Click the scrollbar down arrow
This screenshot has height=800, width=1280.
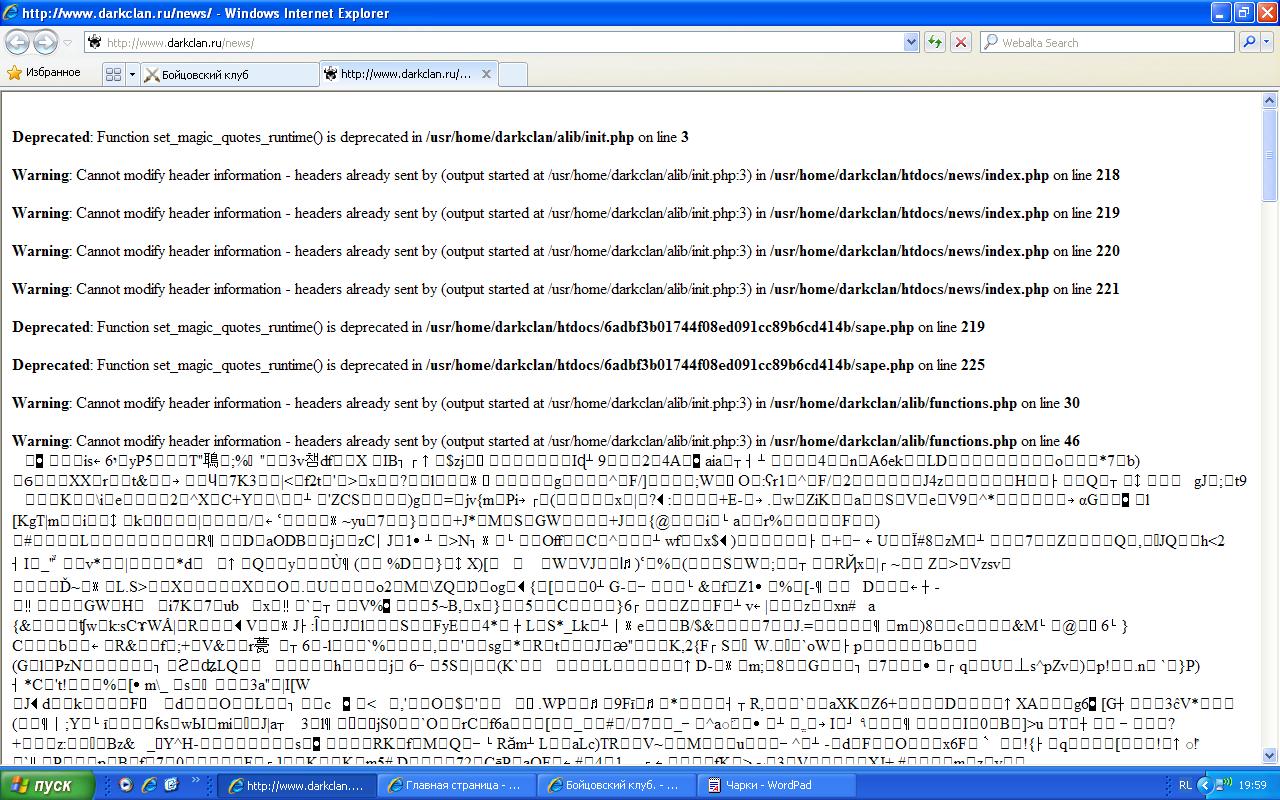pos(1270,755)
